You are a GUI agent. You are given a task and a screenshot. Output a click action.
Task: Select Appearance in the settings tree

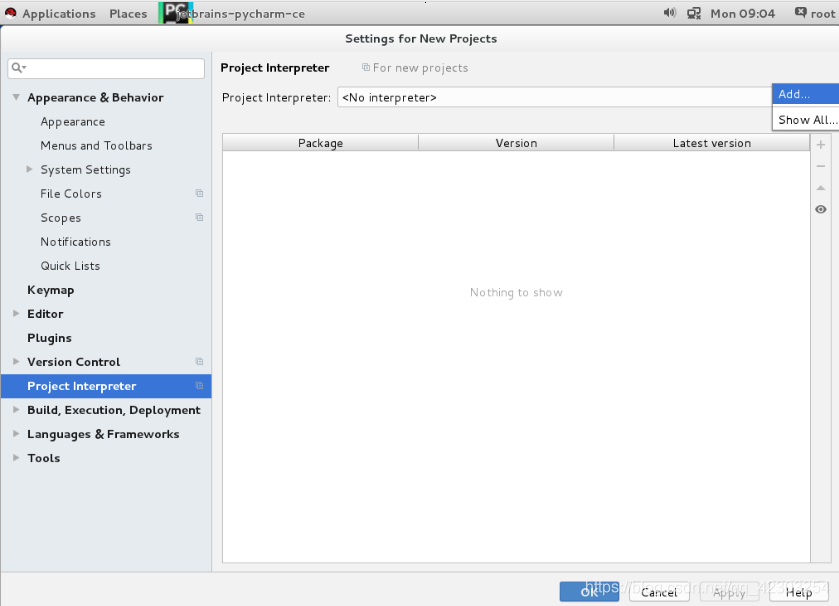73,122
